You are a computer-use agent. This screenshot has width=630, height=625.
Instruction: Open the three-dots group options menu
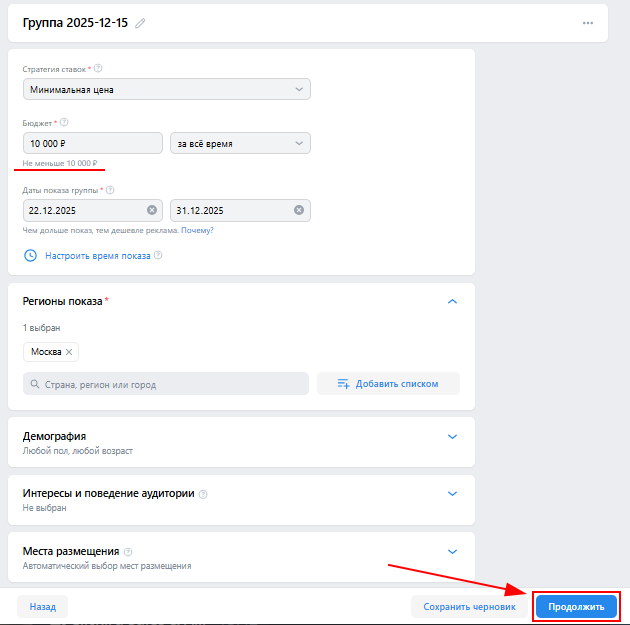coord(587,23)
